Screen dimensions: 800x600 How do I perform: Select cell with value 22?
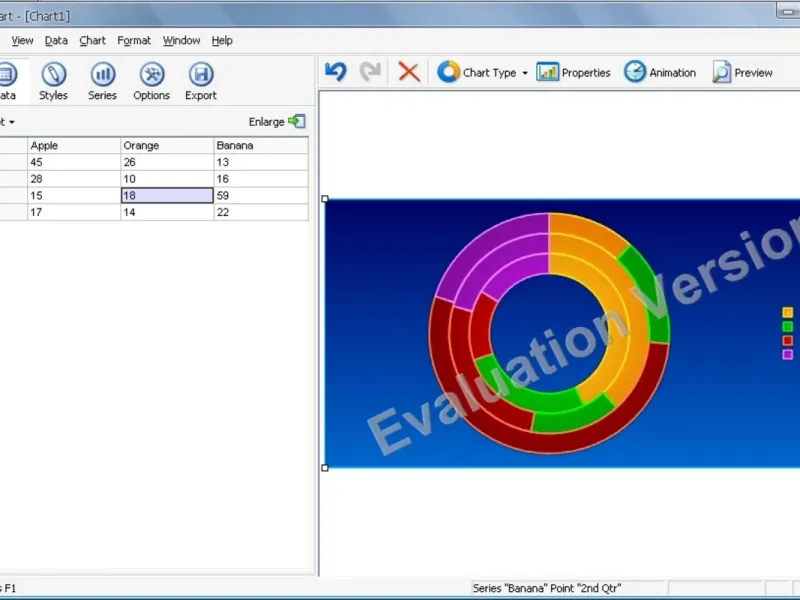[261, 212]
